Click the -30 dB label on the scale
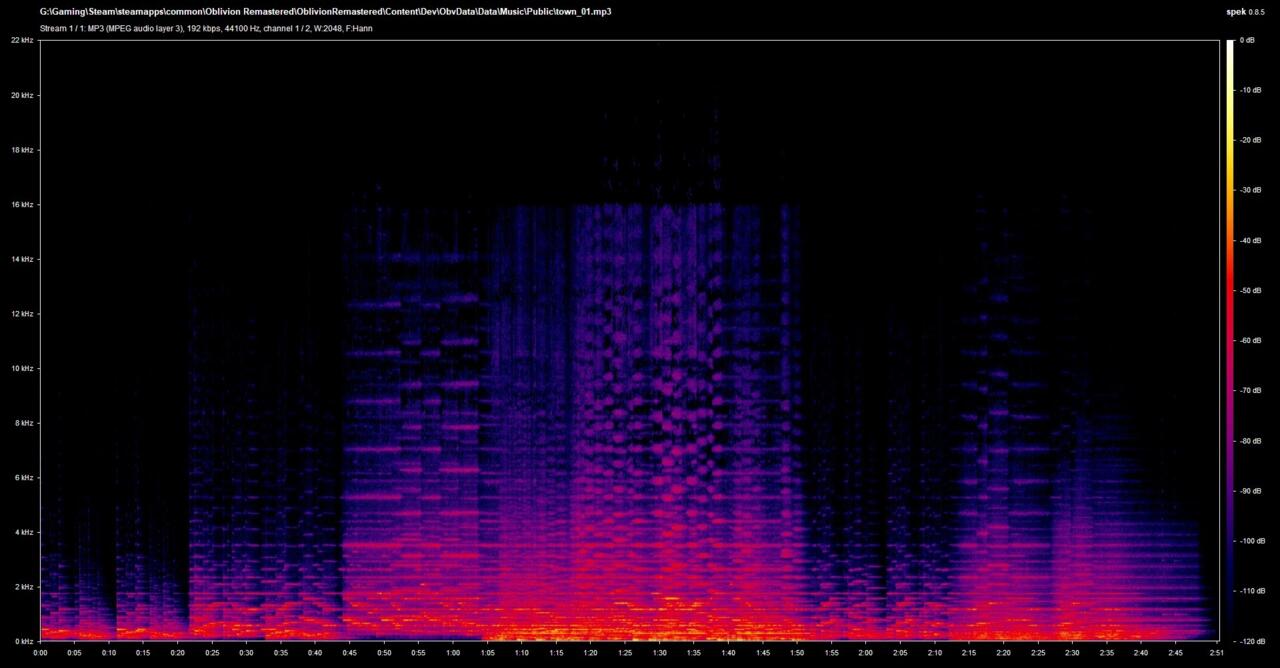The width and height of the screenshot is (1280, 668). (x=1251, y=190)
